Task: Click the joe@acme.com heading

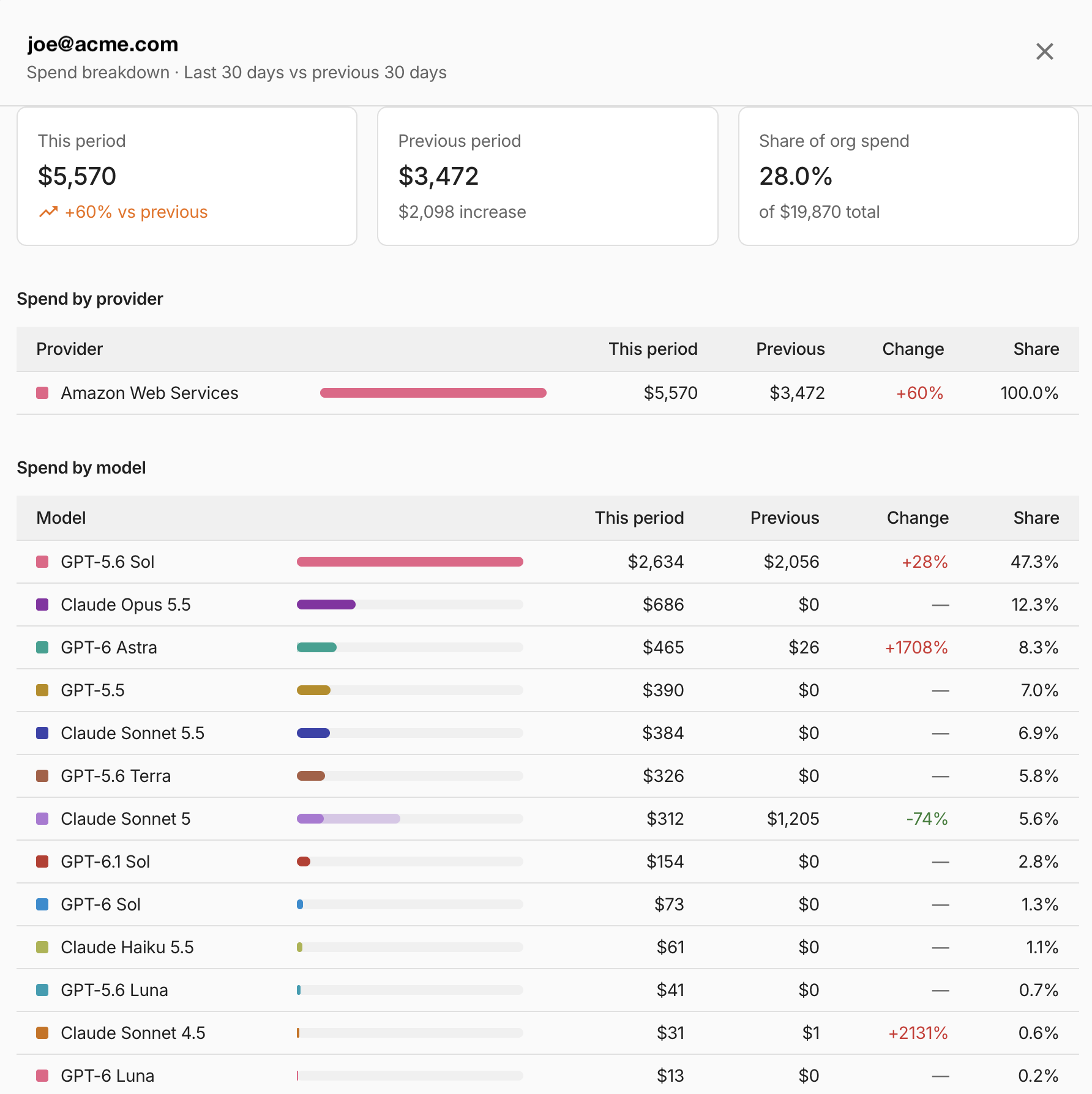Action: click(103, 44)
